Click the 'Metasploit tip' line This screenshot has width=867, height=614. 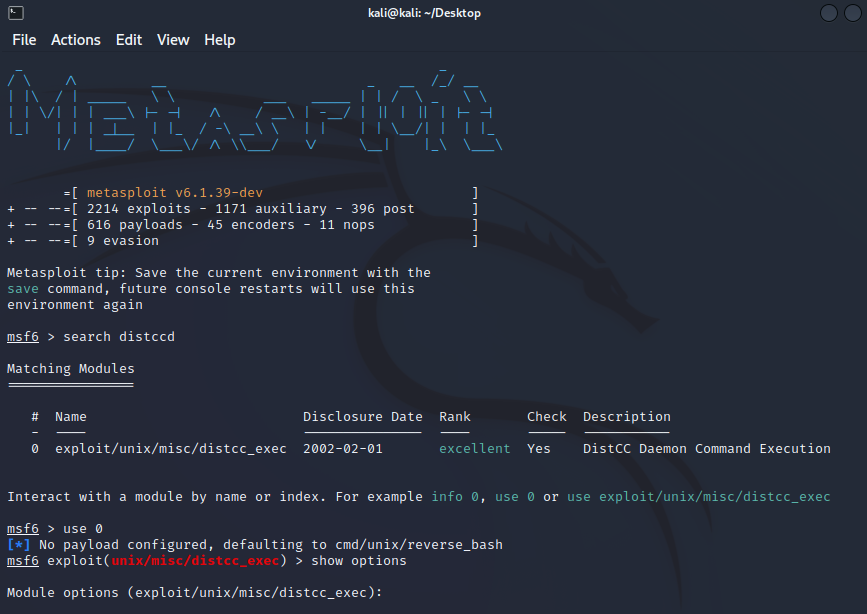[219, 273]
